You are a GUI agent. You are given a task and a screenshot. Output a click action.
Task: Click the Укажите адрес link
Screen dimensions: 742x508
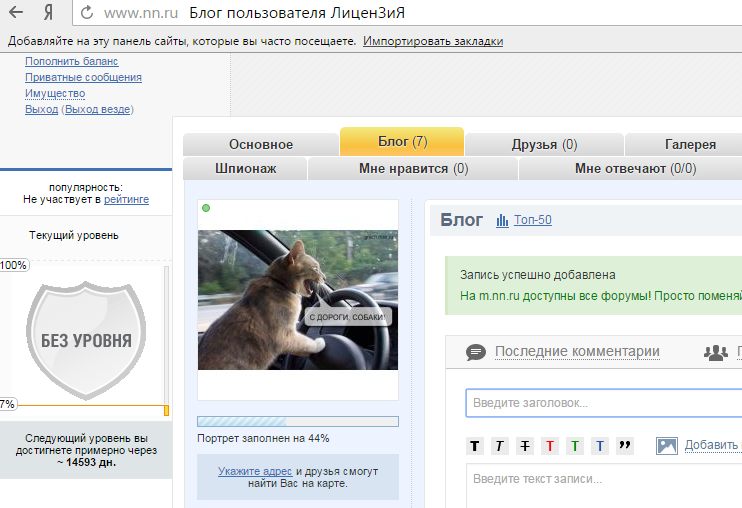(255, 472)
